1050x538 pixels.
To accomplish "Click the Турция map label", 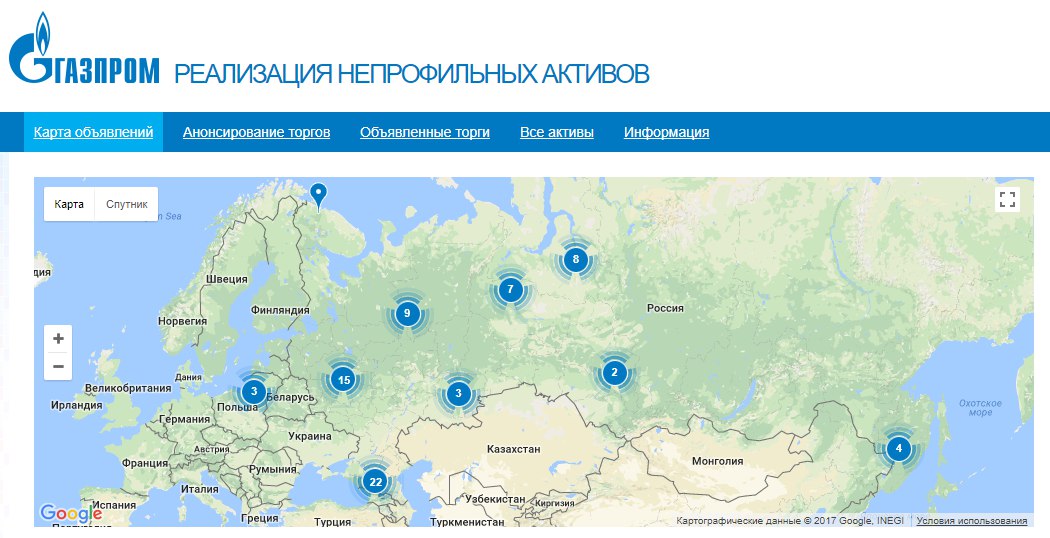I will pos(333,522).
